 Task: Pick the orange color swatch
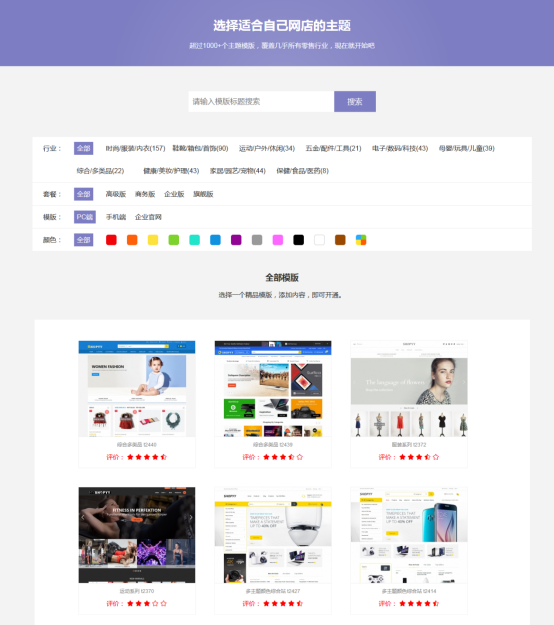pyautogui.click(x=132, y=240)
